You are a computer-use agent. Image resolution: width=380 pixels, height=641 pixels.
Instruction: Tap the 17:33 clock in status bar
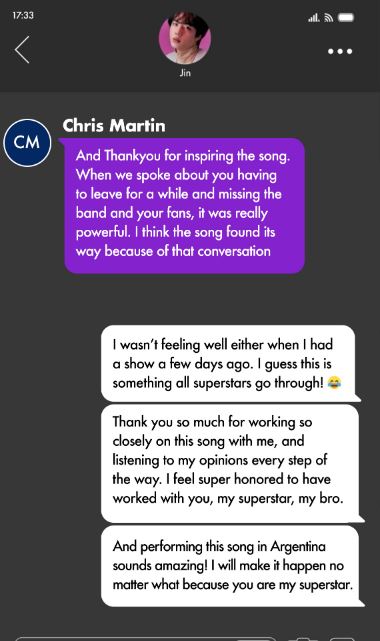[23, 16]
